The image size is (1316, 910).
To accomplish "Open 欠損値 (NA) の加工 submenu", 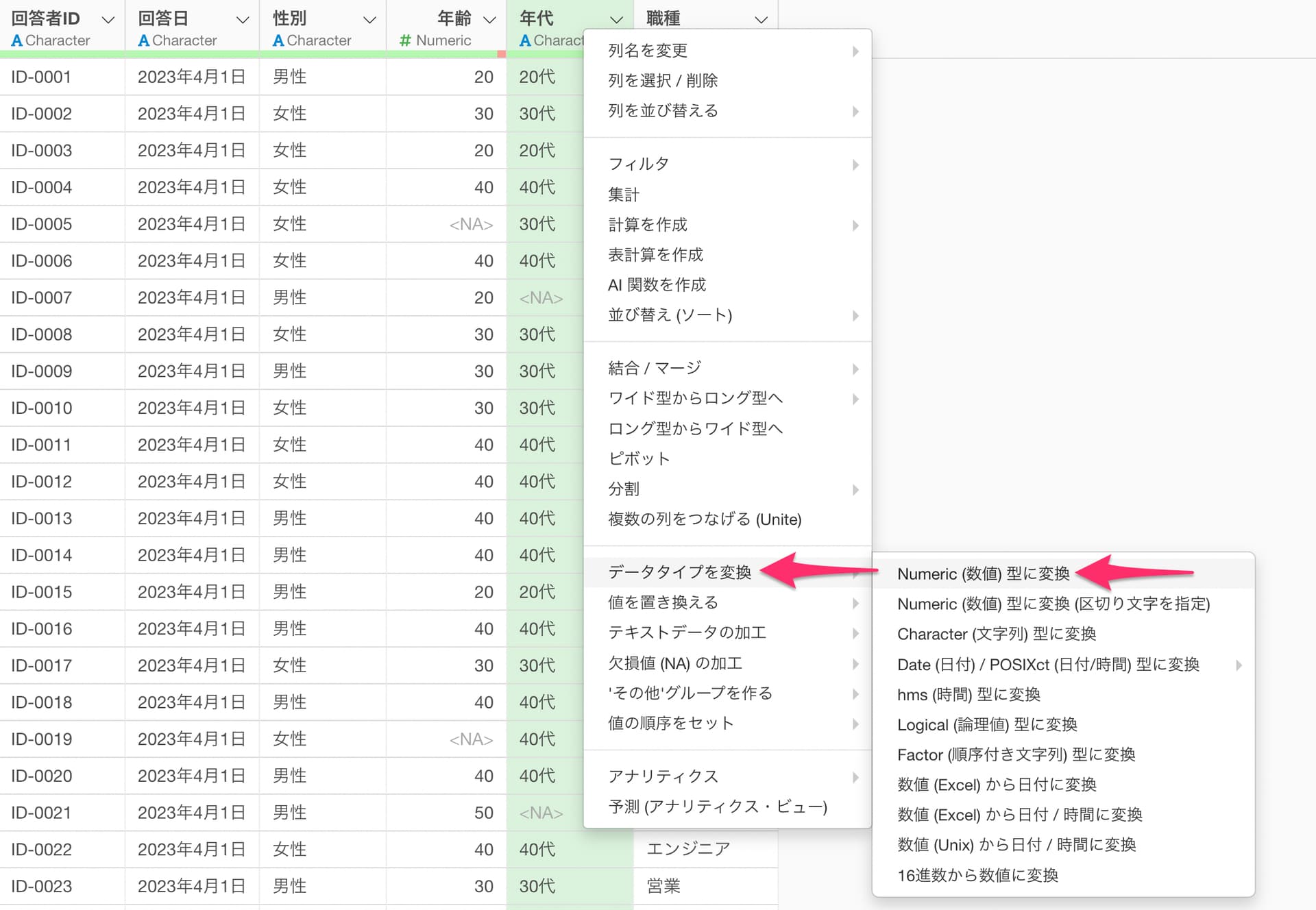I will [674, 663].
